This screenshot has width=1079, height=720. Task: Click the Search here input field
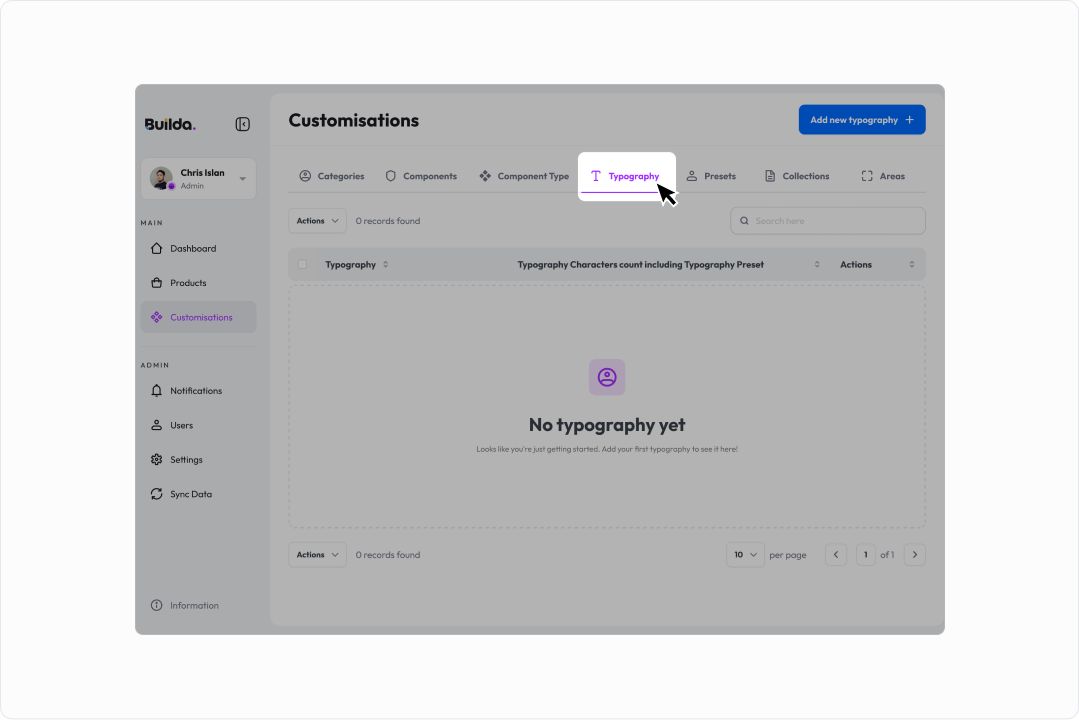click(x=828, y=221)
